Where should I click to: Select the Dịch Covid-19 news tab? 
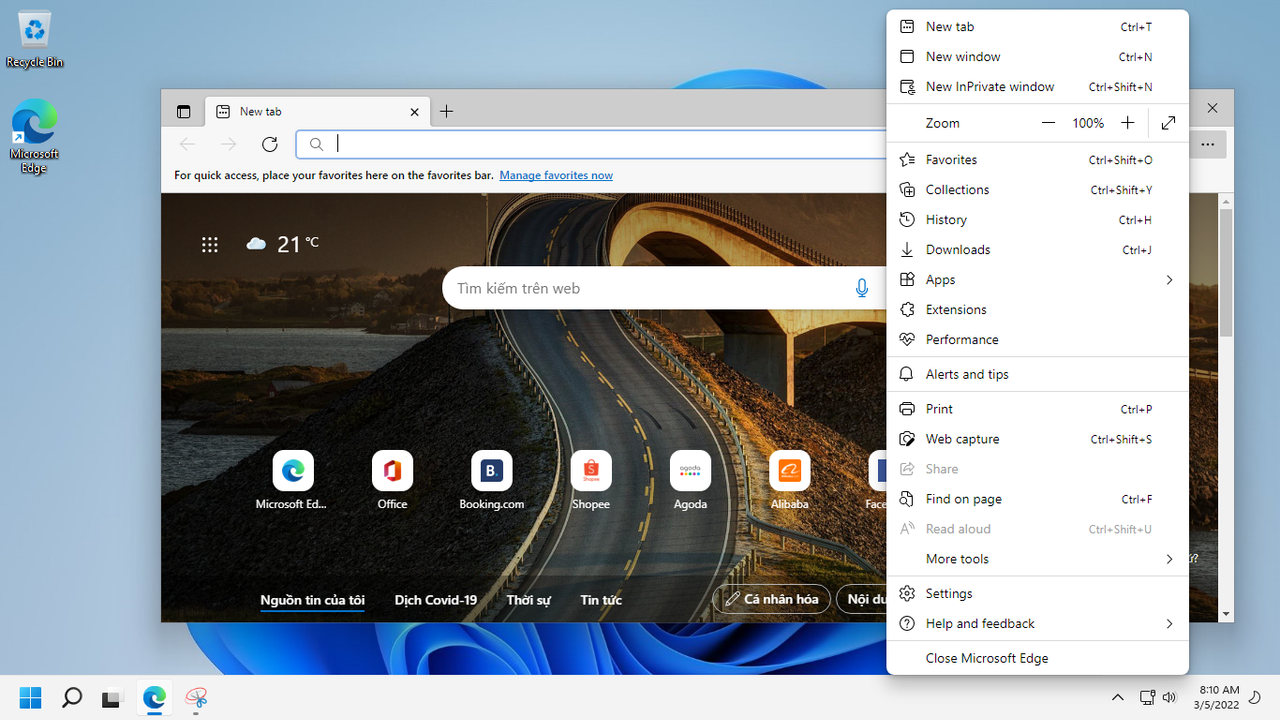(x=435, y=599)
